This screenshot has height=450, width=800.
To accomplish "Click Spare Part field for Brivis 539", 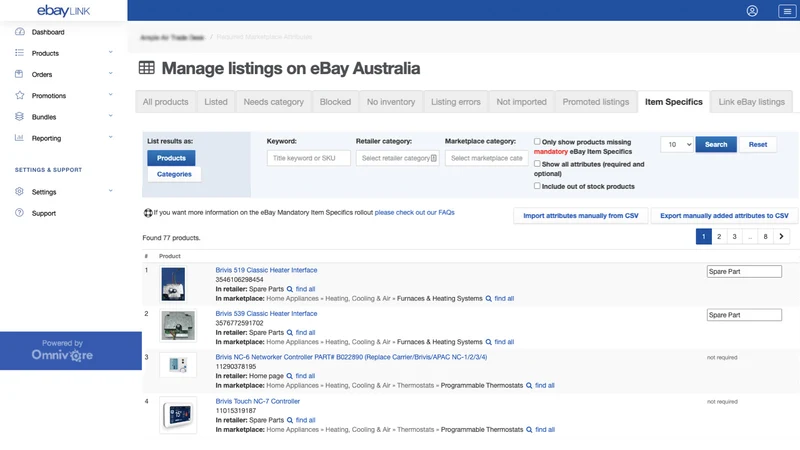I will (x=744, y=315).
